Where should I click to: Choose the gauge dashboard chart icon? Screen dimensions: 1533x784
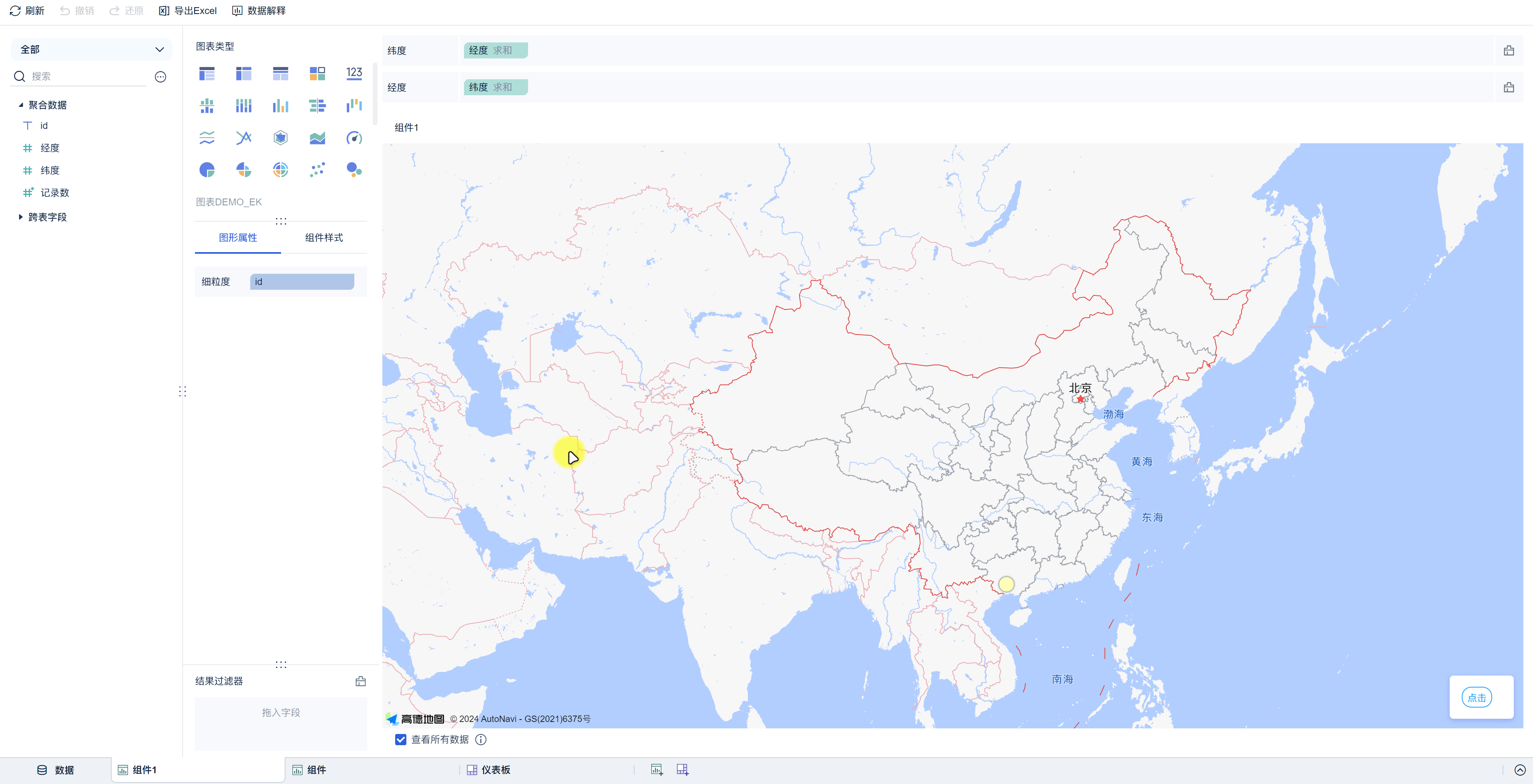[x=354, y=138]
